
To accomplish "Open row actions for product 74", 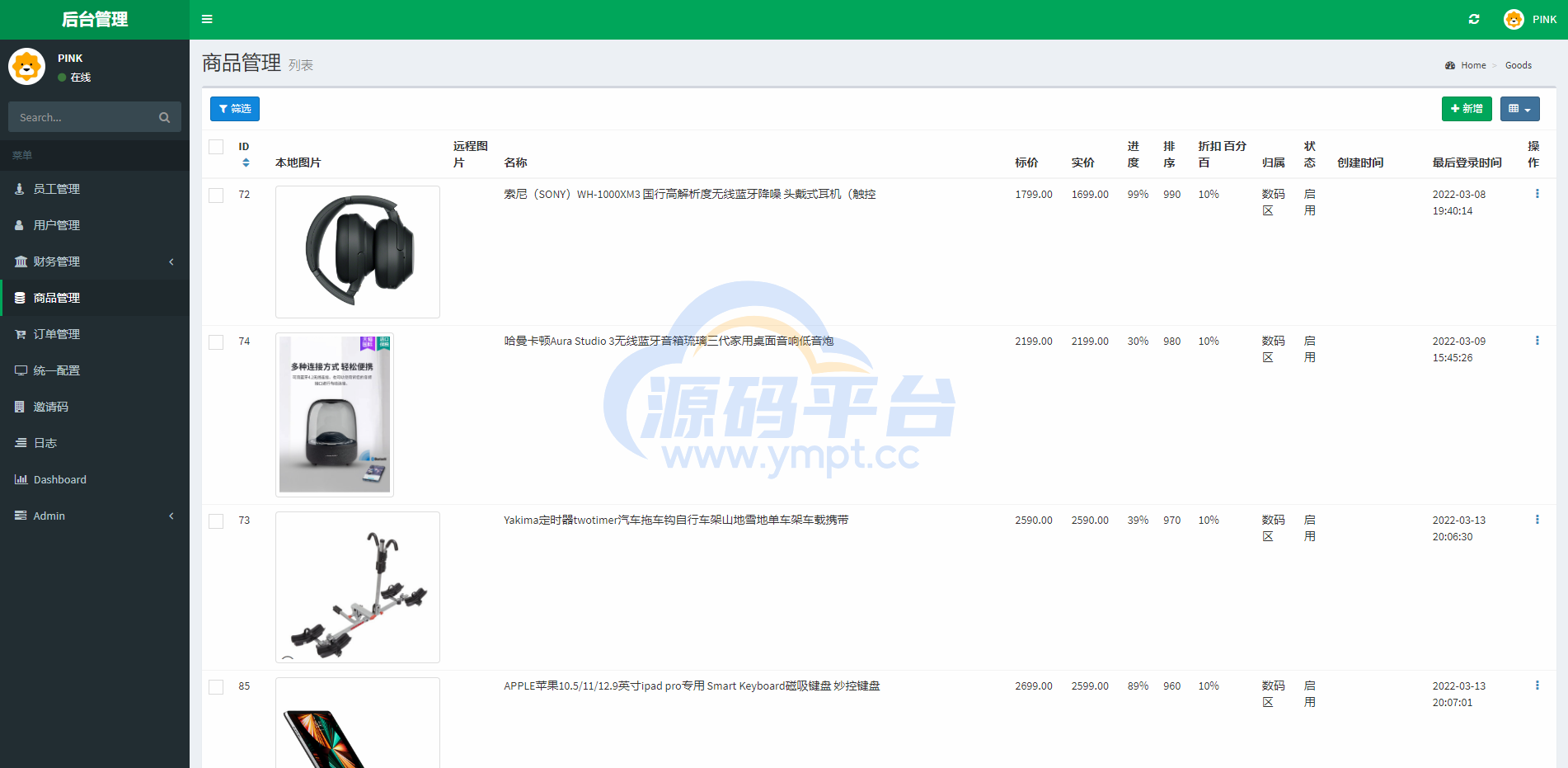I will (x=1537, y=341).
